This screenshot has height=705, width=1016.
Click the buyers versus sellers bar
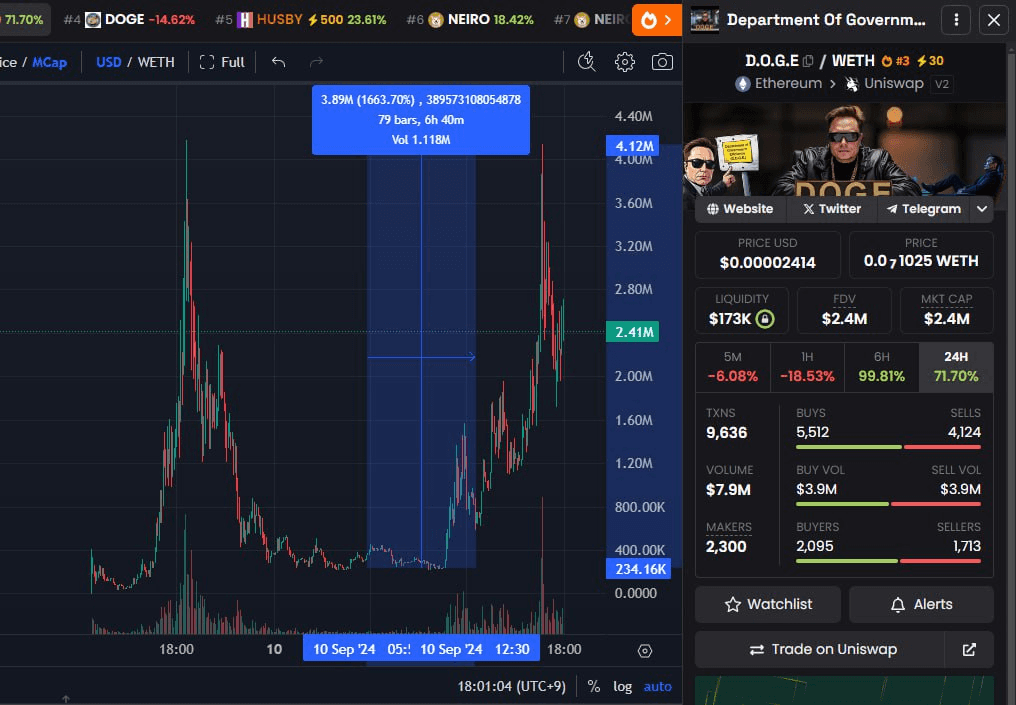(888, 561)
